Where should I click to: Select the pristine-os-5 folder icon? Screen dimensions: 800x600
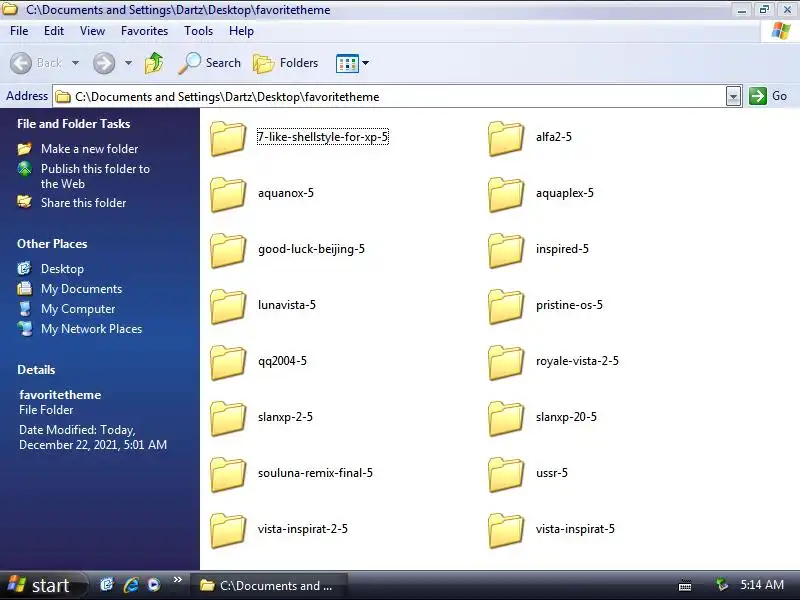point(506,306)
